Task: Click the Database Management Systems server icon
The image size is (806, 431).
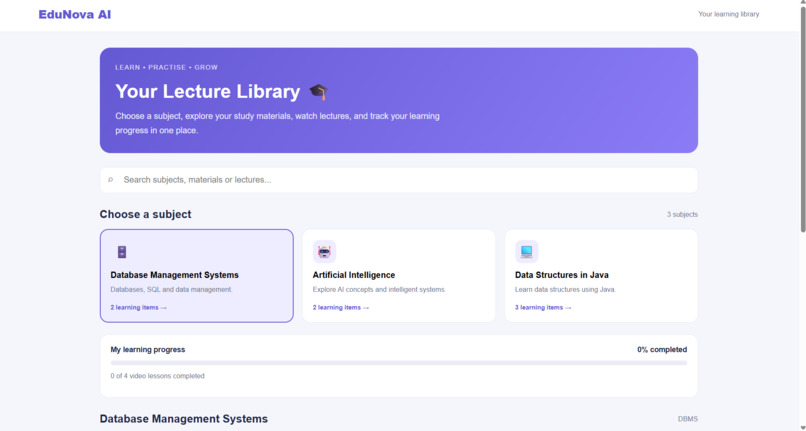Action: [122, 252]
